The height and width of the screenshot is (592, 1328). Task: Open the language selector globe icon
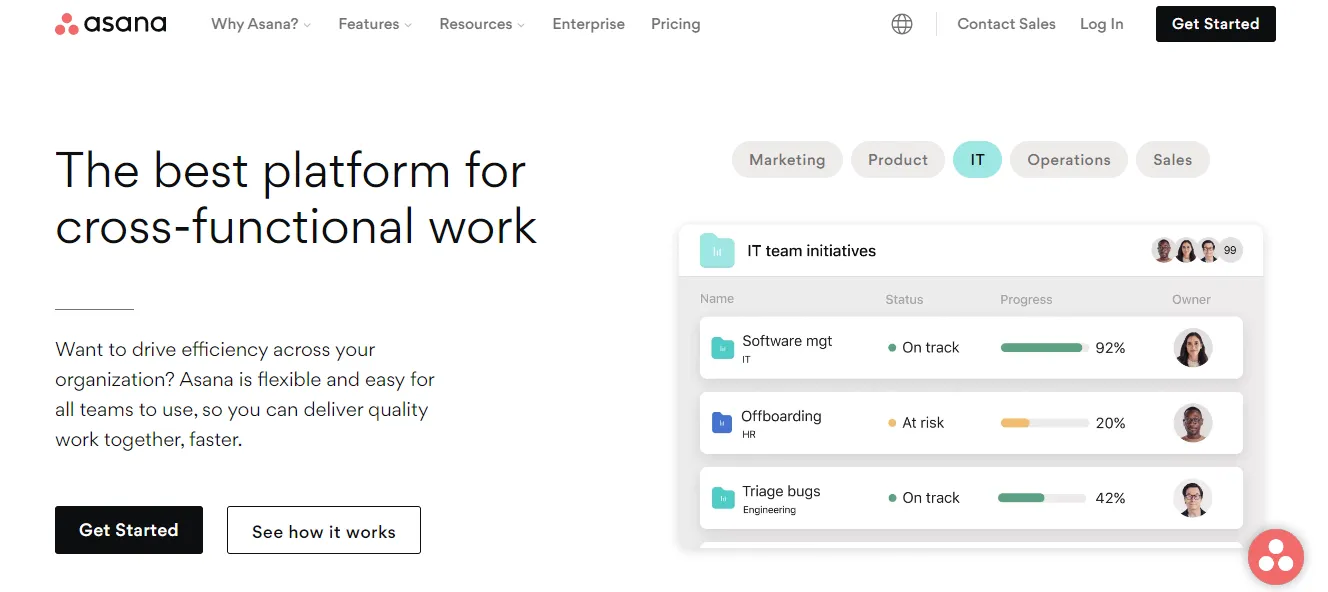tap(902, 24)
